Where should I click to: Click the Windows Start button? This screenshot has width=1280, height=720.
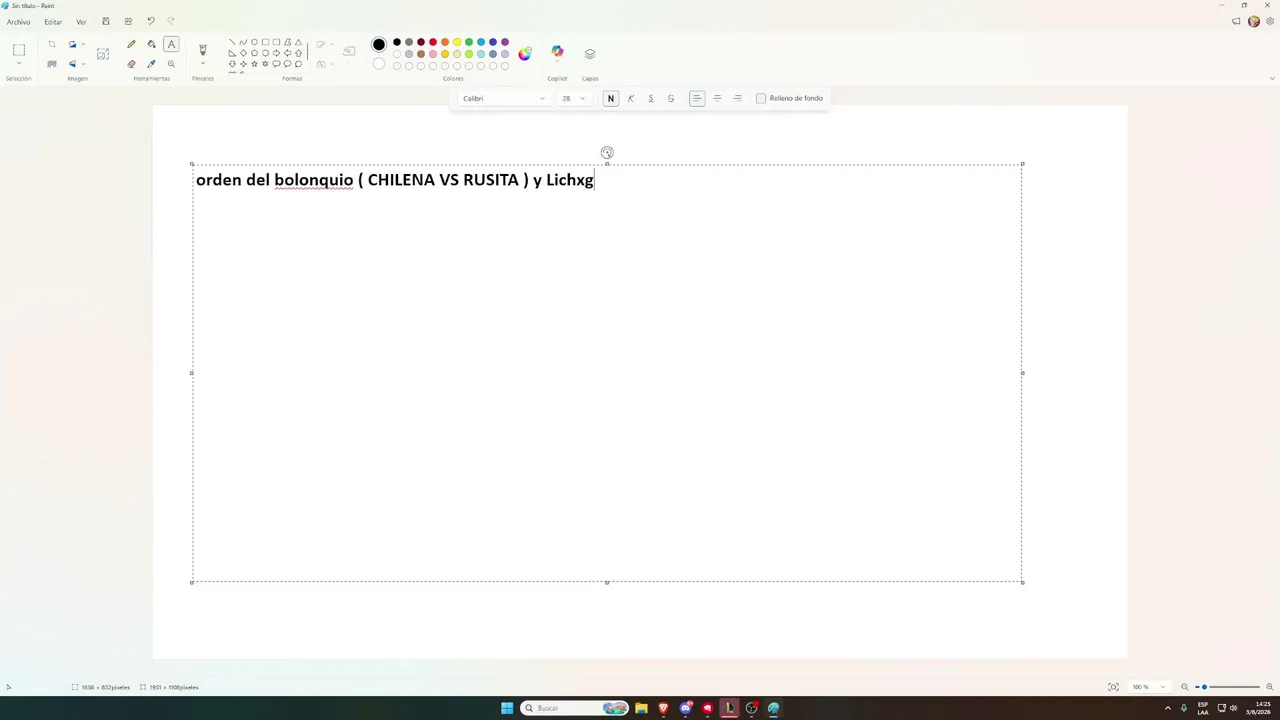click(507, 708)
